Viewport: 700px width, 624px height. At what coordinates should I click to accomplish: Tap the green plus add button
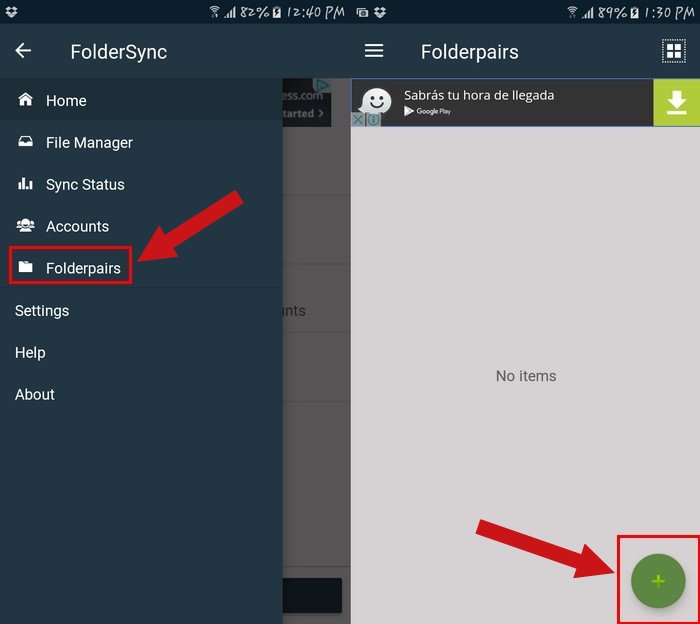tap(658, 581)
